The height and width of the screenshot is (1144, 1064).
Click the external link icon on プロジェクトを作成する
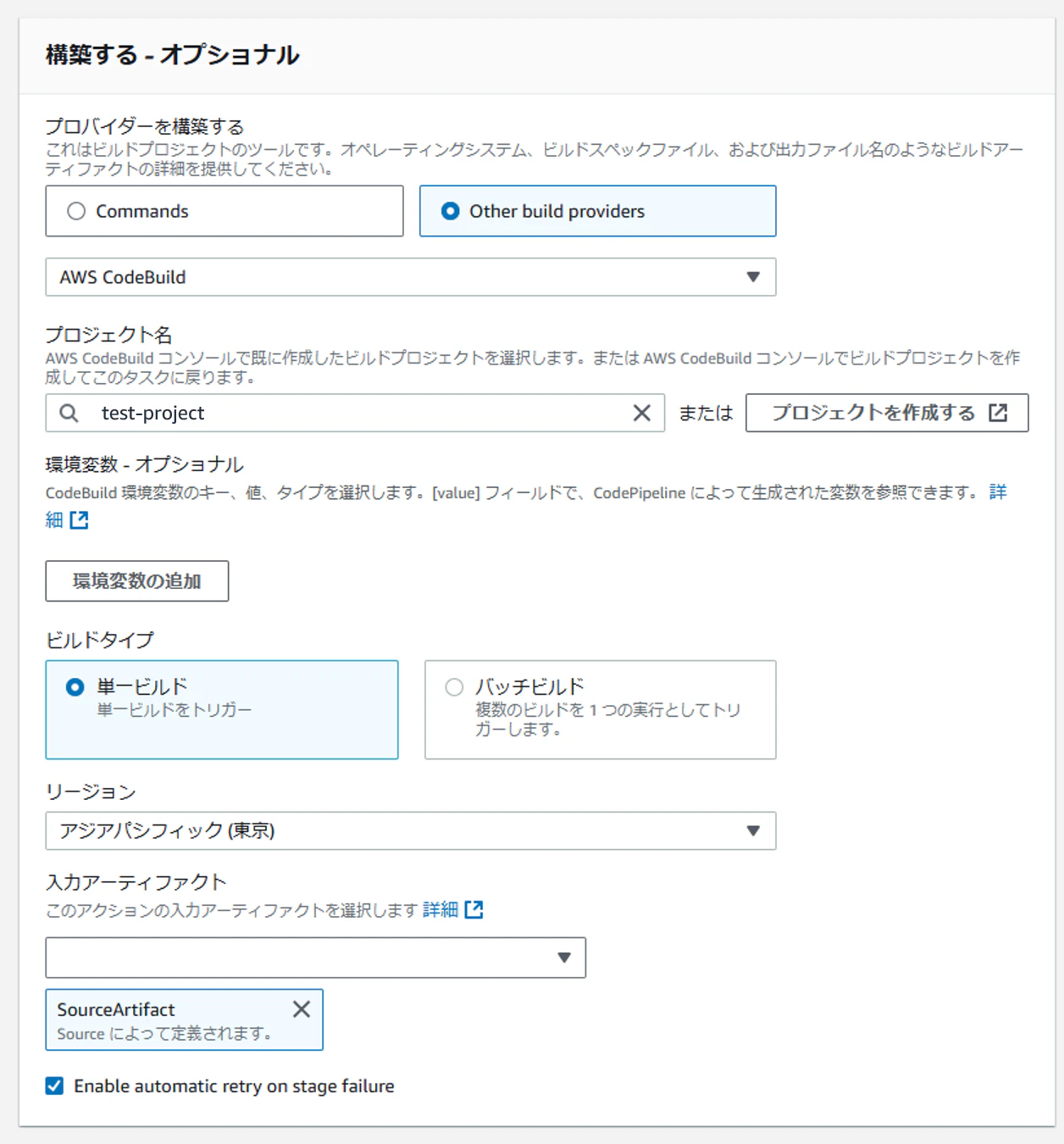tap(998, 413)
